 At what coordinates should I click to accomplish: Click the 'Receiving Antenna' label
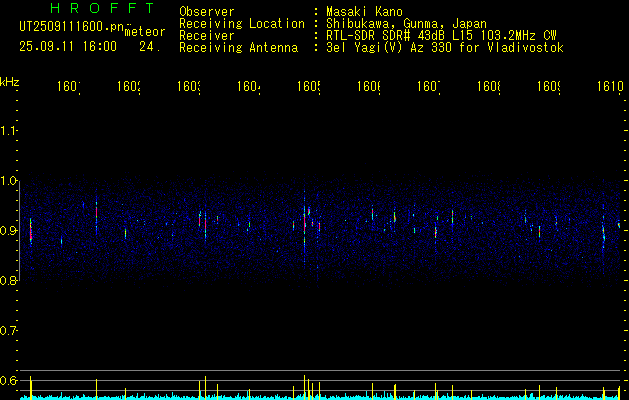tap(238, 48)
